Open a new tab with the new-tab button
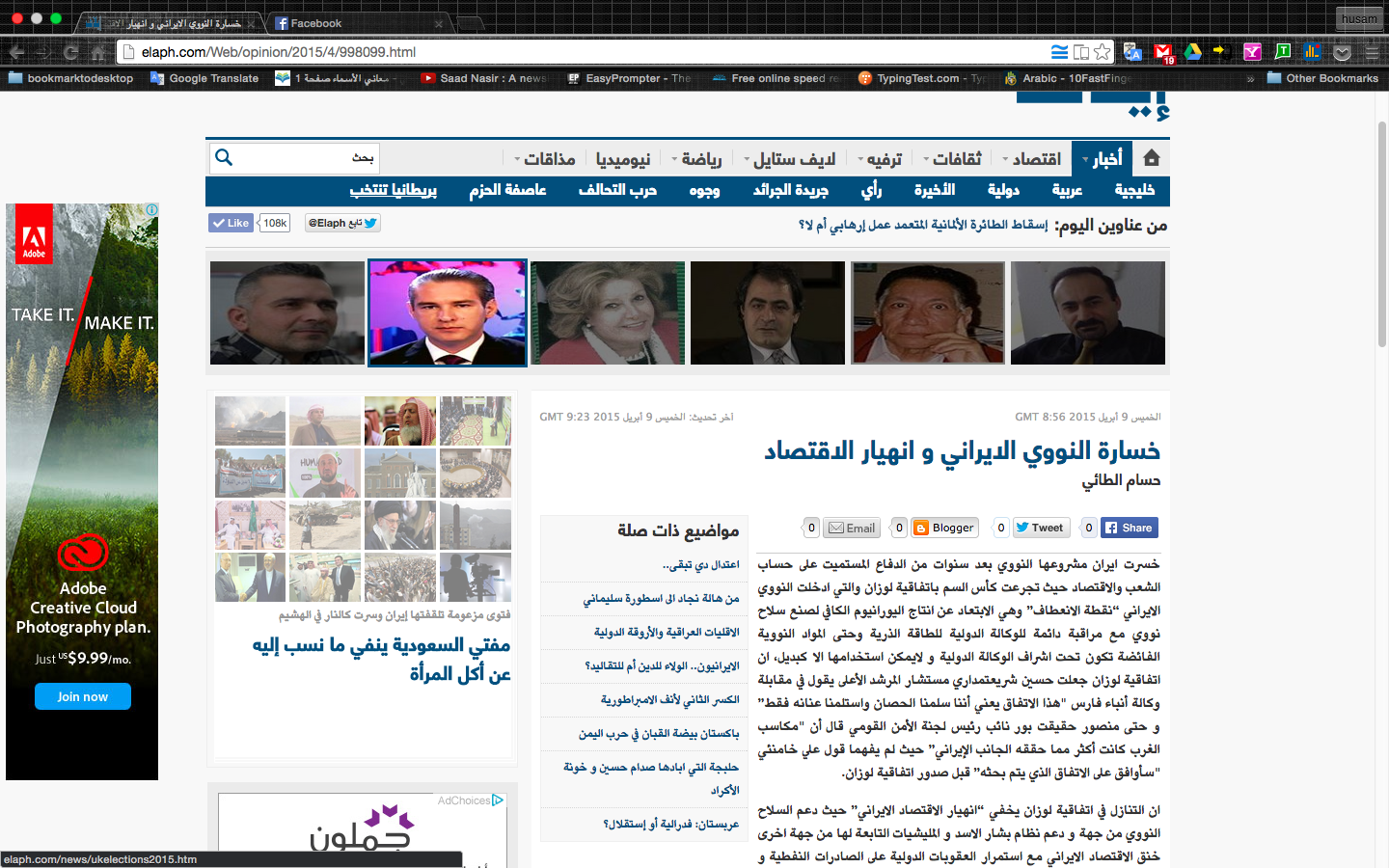This screenshot has width=1389, height=868. coord(470,23)
